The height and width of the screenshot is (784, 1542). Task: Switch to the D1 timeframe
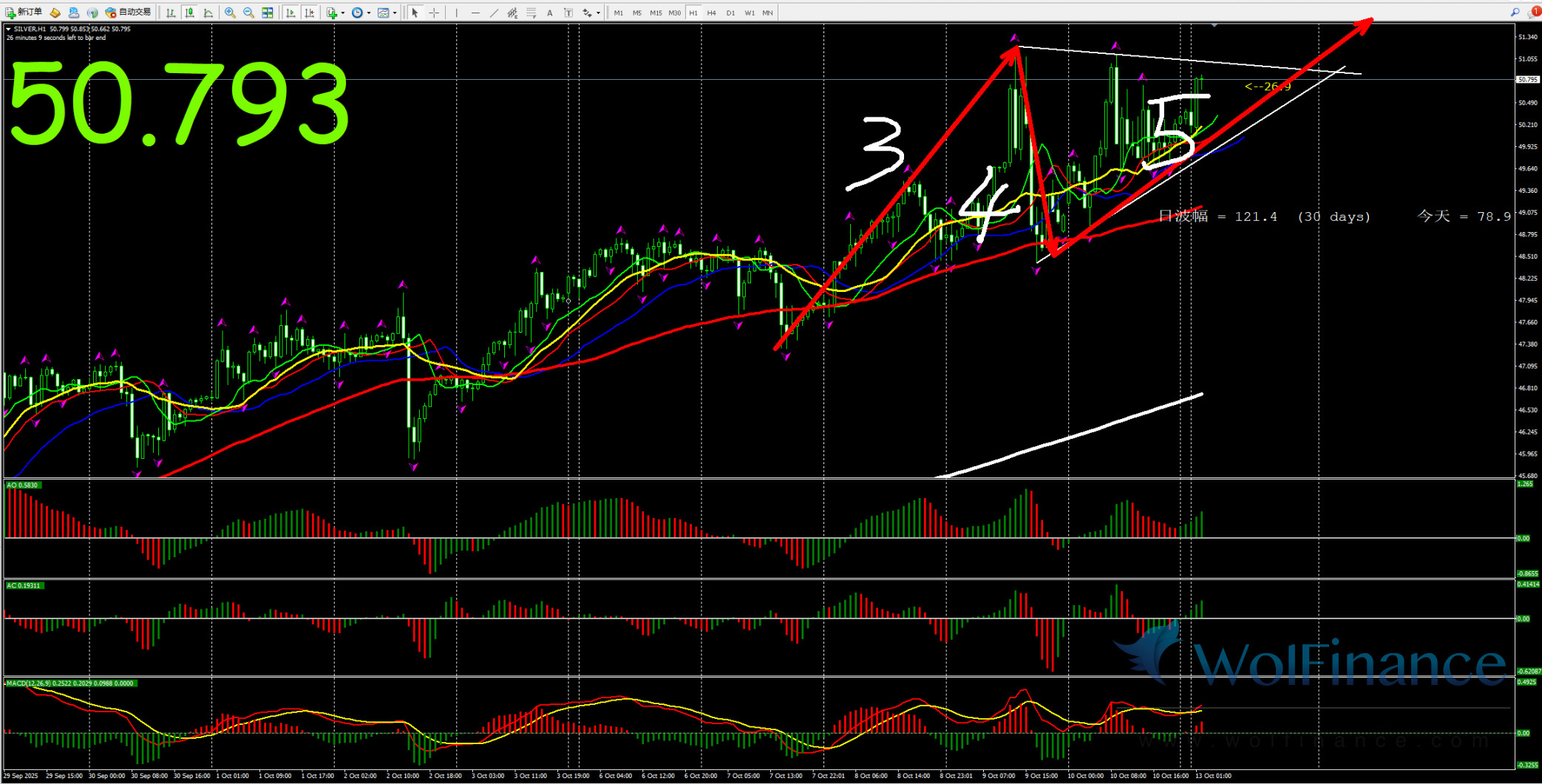[730, 13]
